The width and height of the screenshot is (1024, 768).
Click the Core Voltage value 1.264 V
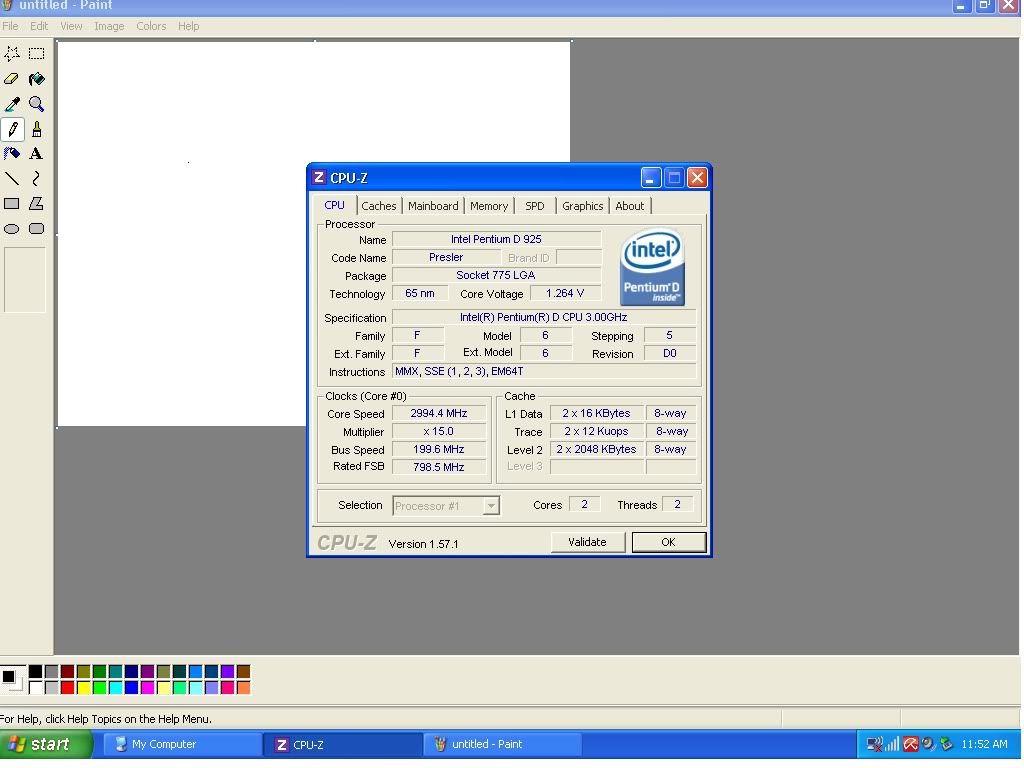[565, 293]
